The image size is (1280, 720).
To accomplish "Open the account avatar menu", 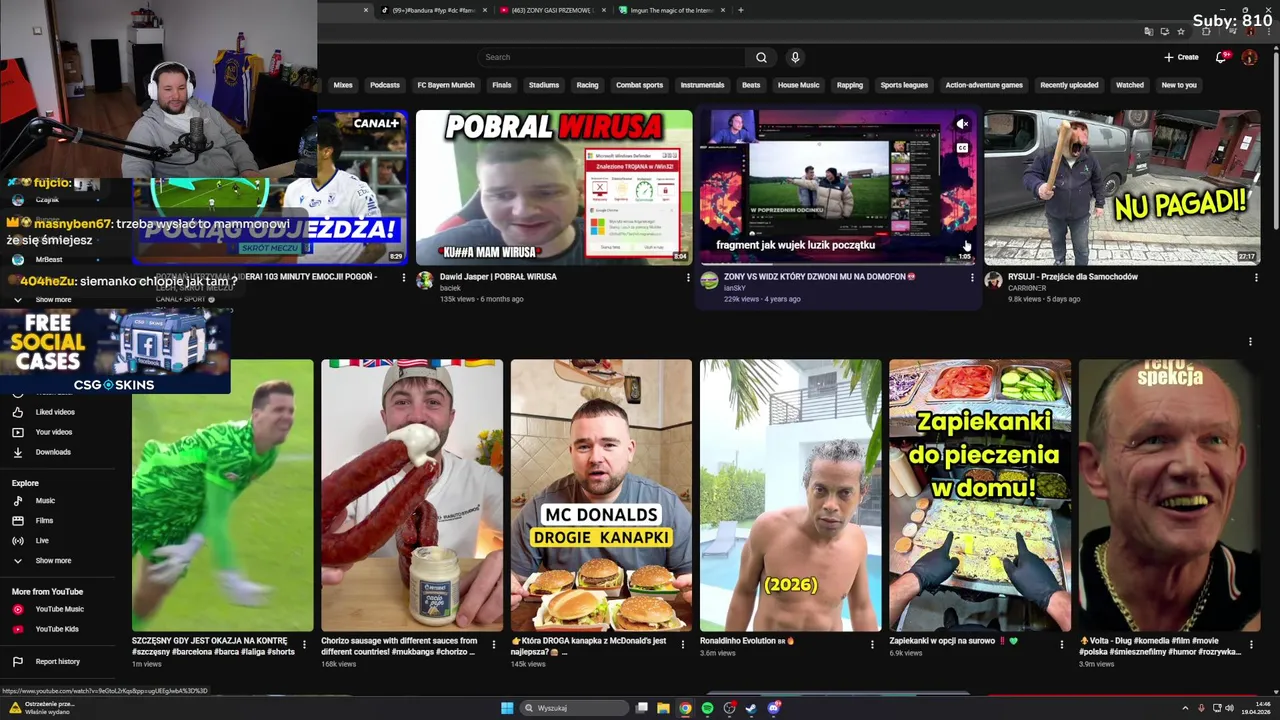I will tap(1249, 57).
